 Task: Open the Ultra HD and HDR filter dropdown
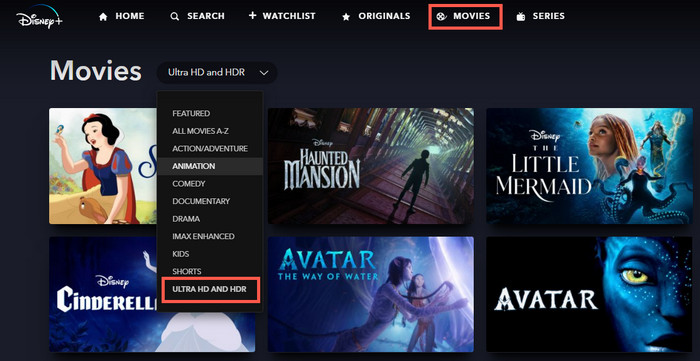pyautogui.click(x=217, y=72)
